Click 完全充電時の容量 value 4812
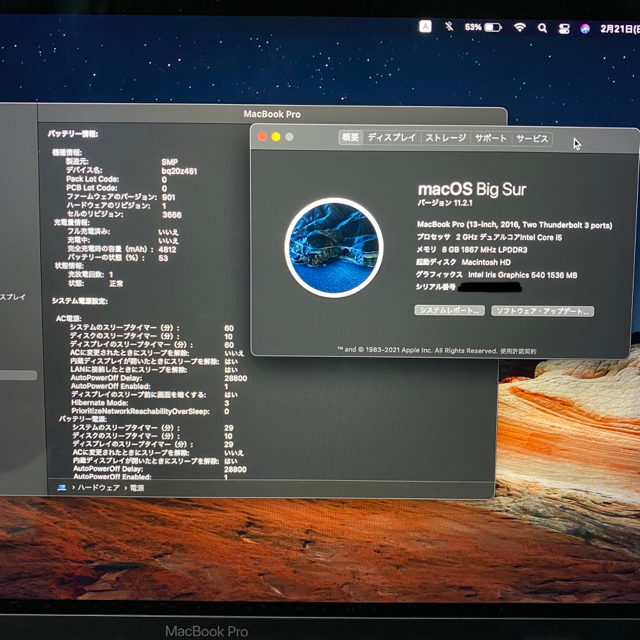 tap(167, 249)
